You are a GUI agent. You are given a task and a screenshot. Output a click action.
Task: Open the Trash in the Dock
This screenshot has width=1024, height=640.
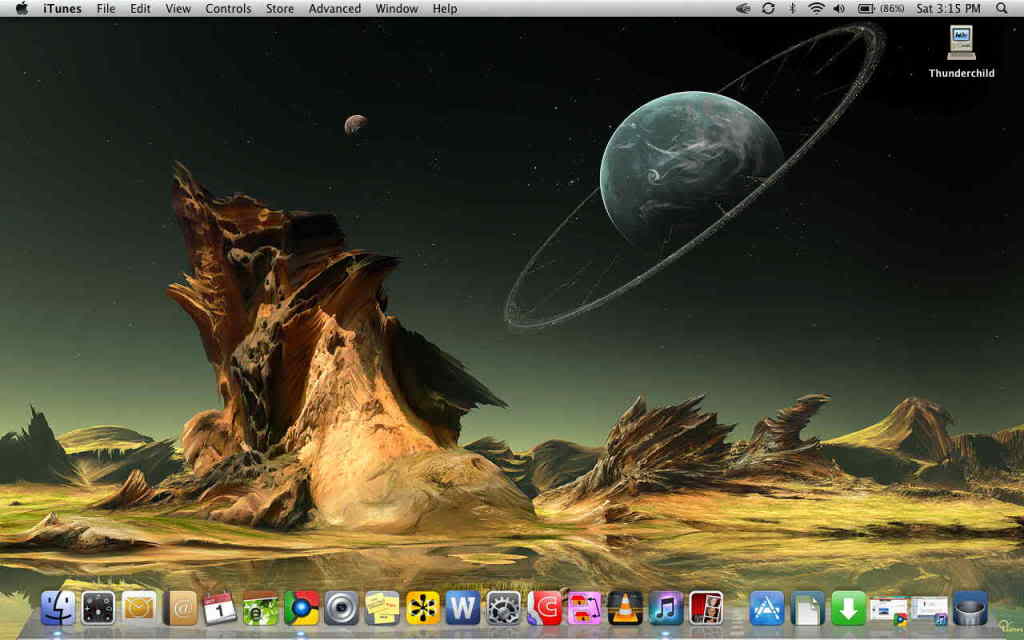coord(970,607)
